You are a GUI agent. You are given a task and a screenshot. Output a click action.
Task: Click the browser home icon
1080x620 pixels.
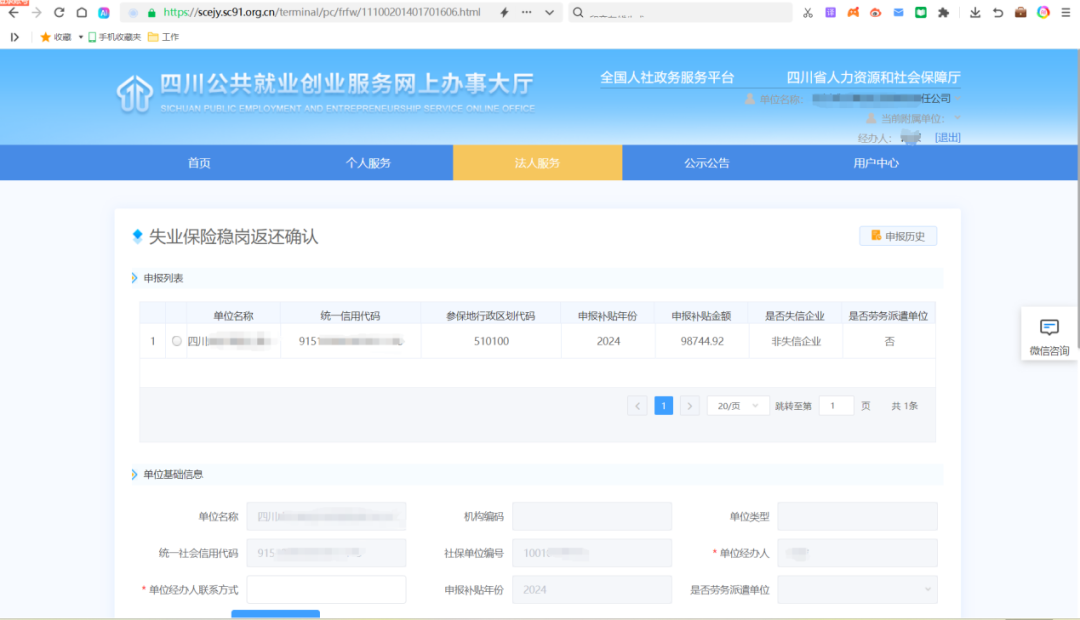pyautogui.click(x=82, y=13)
